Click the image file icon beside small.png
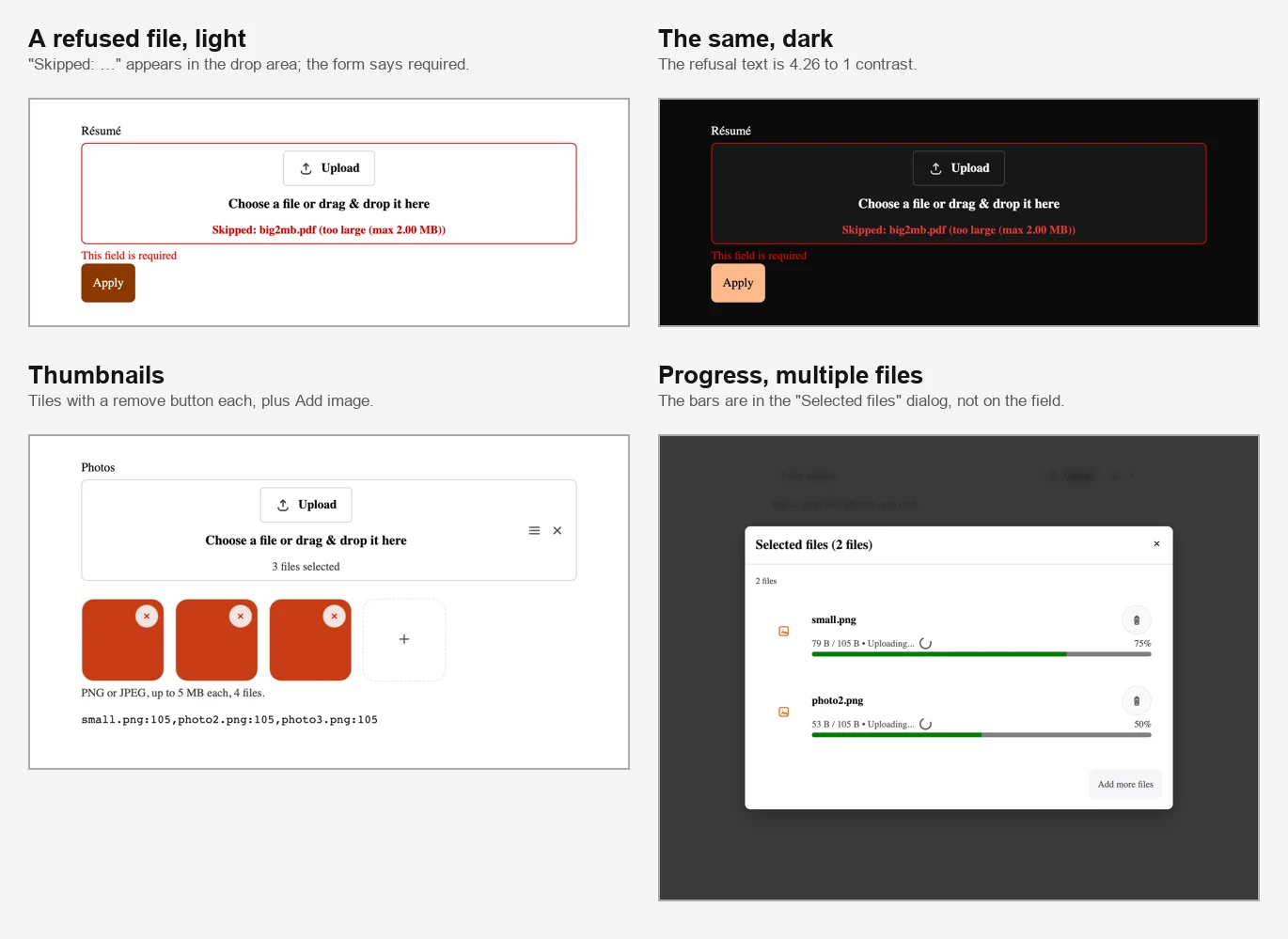Screen dimensions: 1288x939 [784, 632]
